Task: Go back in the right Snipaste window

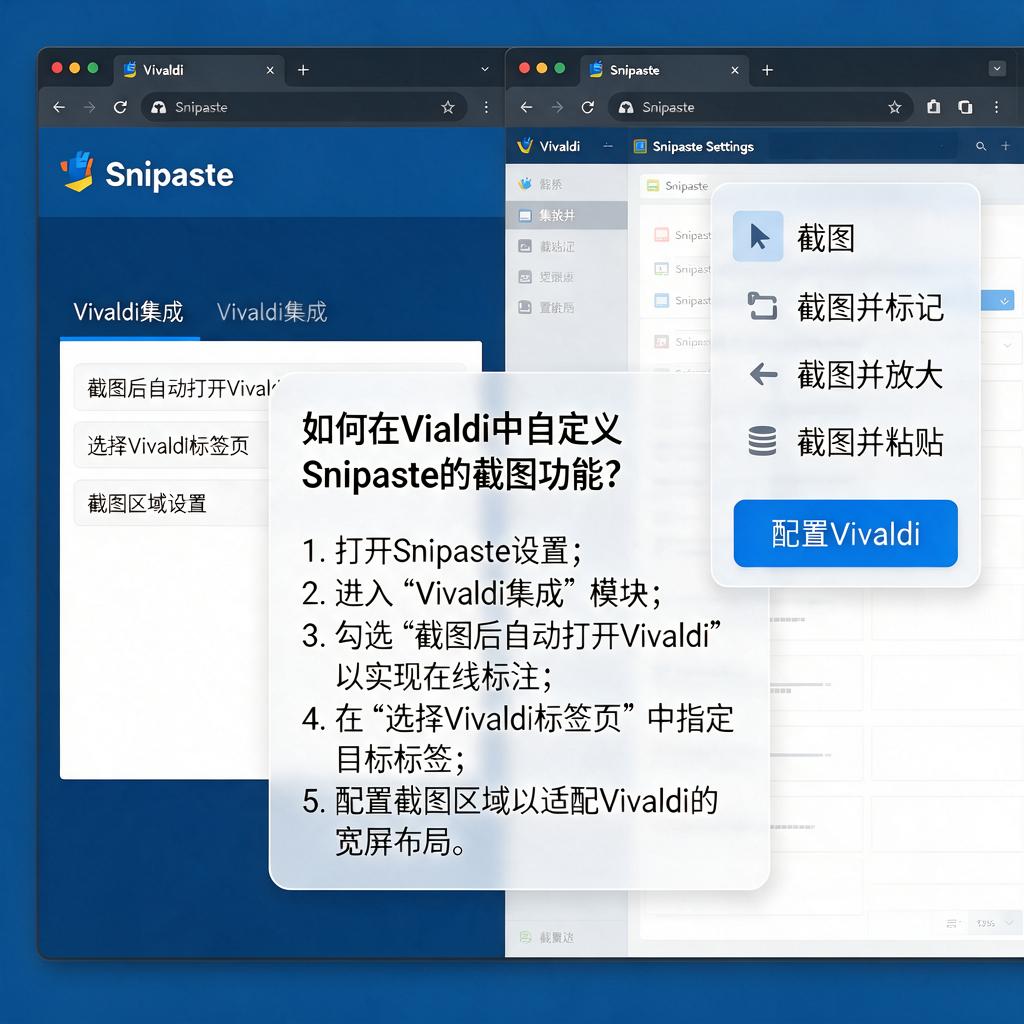Action: [x=526, y=107]
